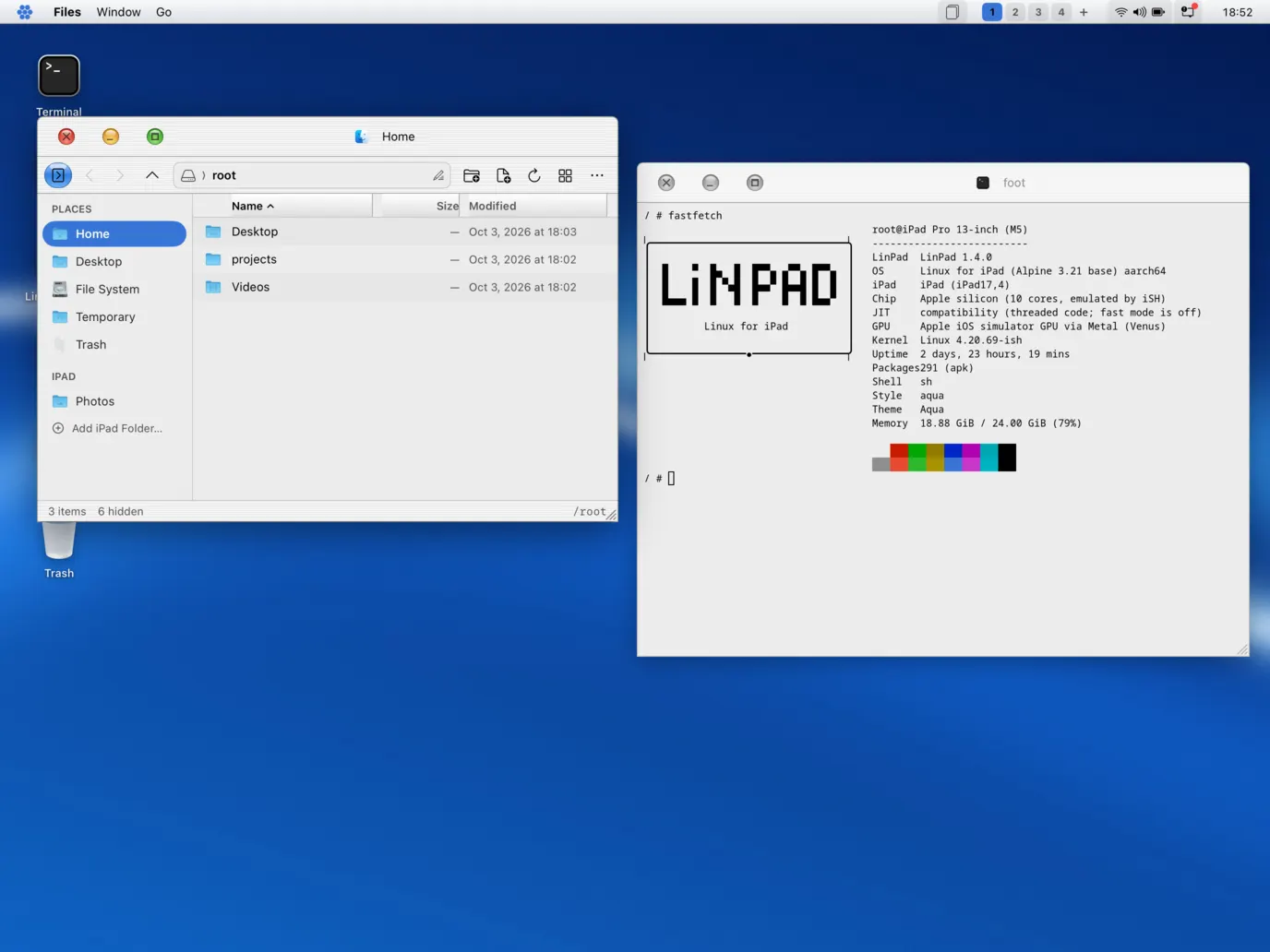Open the notifications icon with red badge
The width and height of the screenshot is (1270, 952).
1189,11
